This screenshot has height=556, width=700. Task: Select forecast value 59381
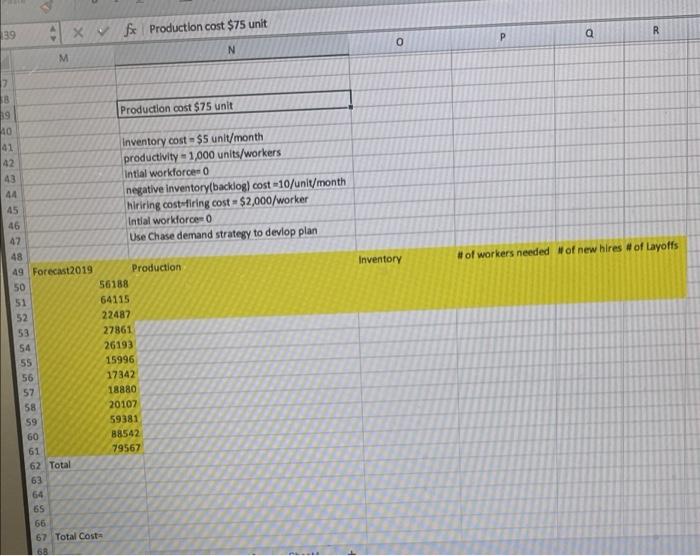125,418
